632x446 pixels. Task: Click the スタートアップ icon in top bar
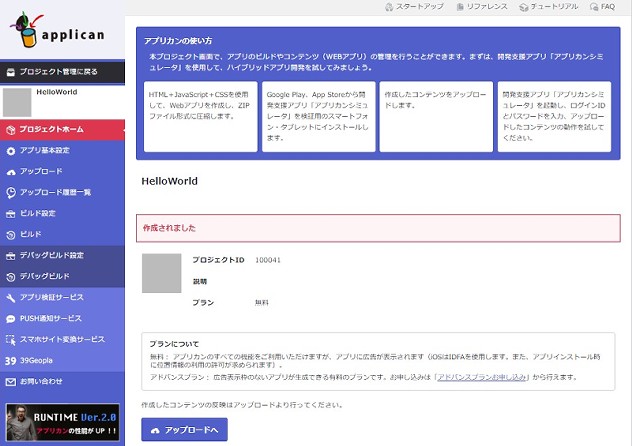pos(389,7)
